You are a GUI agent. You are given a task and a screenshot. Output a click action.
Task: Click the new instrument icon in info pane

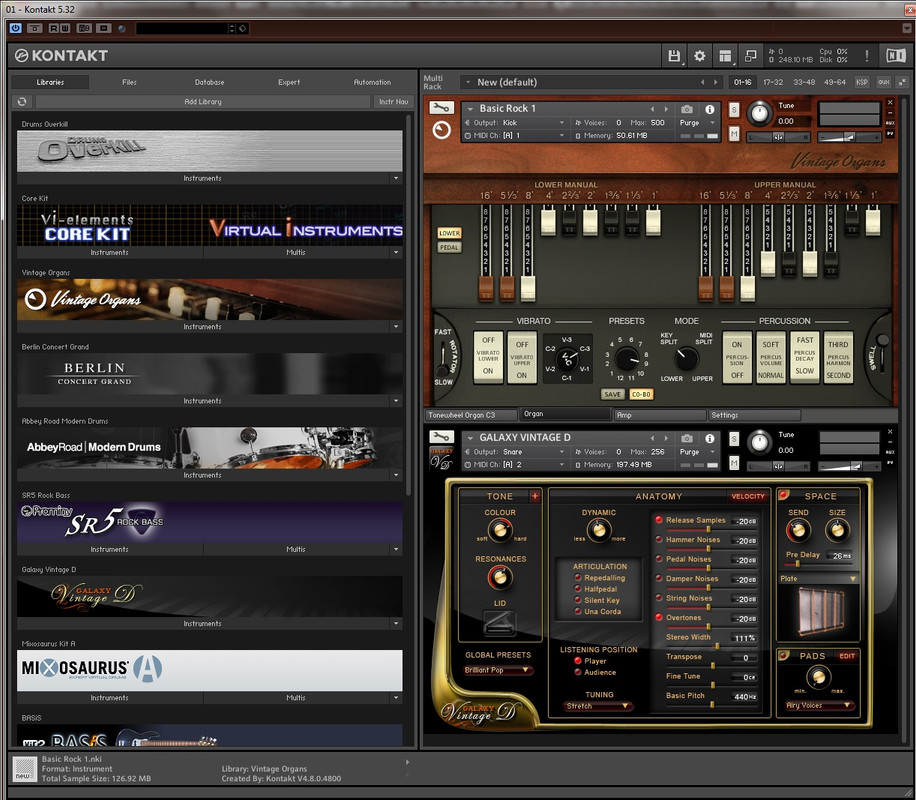(25, 768)
